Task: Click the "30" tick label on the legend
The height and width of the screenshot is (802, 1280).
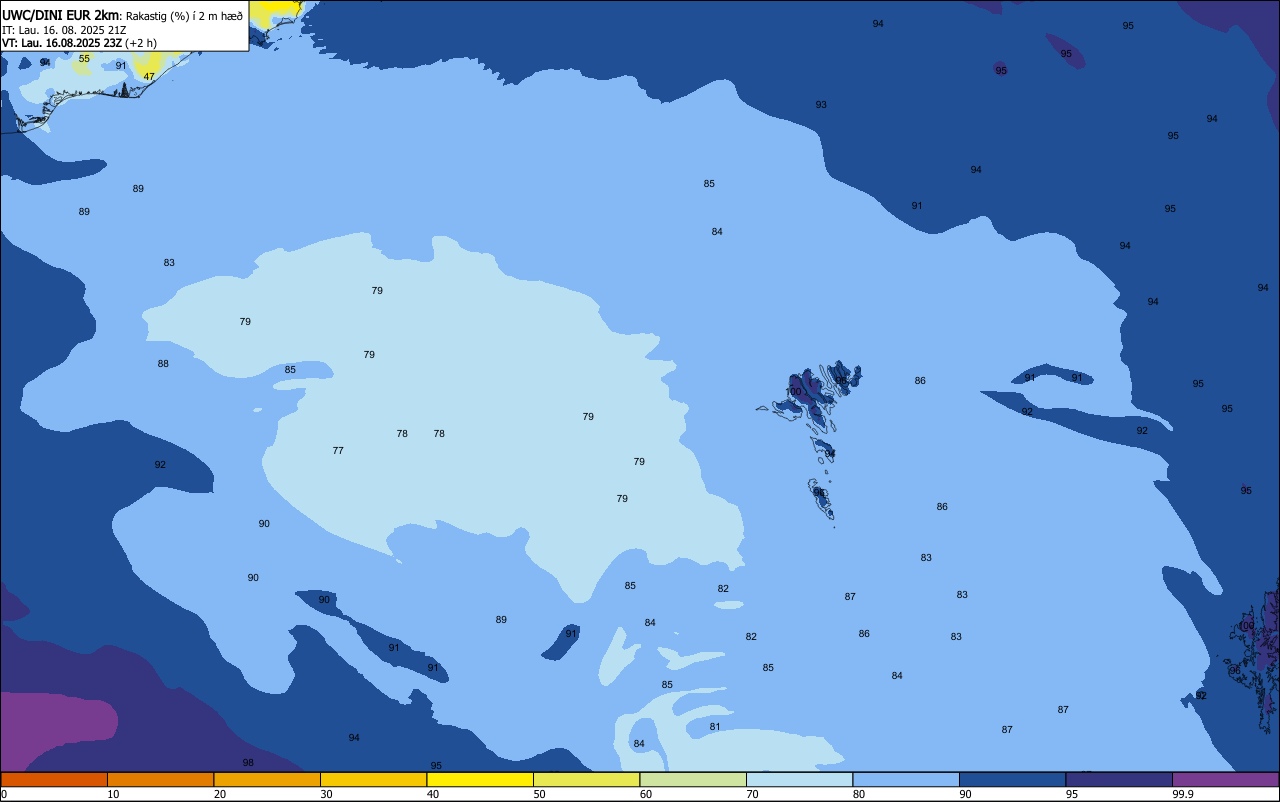Action: [326, 794]
